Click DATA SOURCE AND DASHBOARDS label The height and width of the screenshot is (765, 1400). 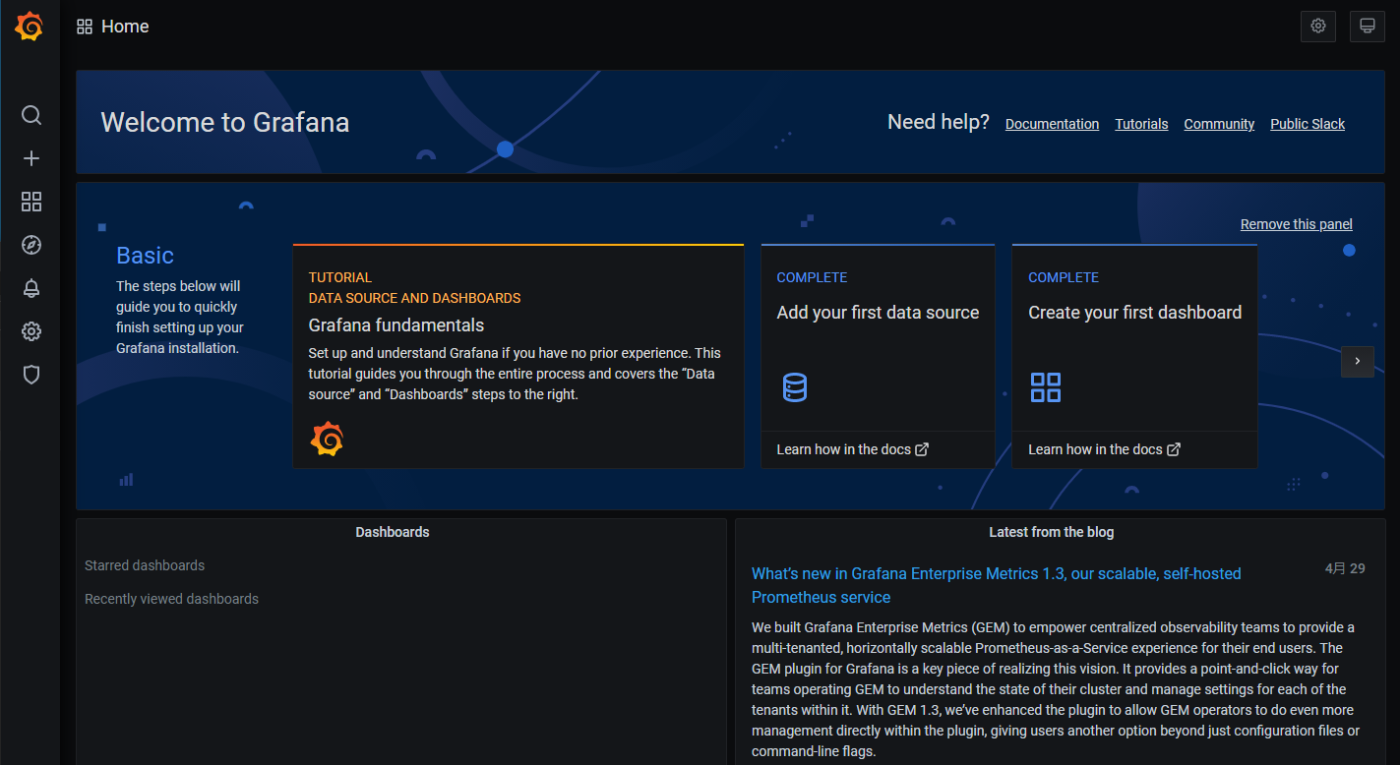coord(414,298)
